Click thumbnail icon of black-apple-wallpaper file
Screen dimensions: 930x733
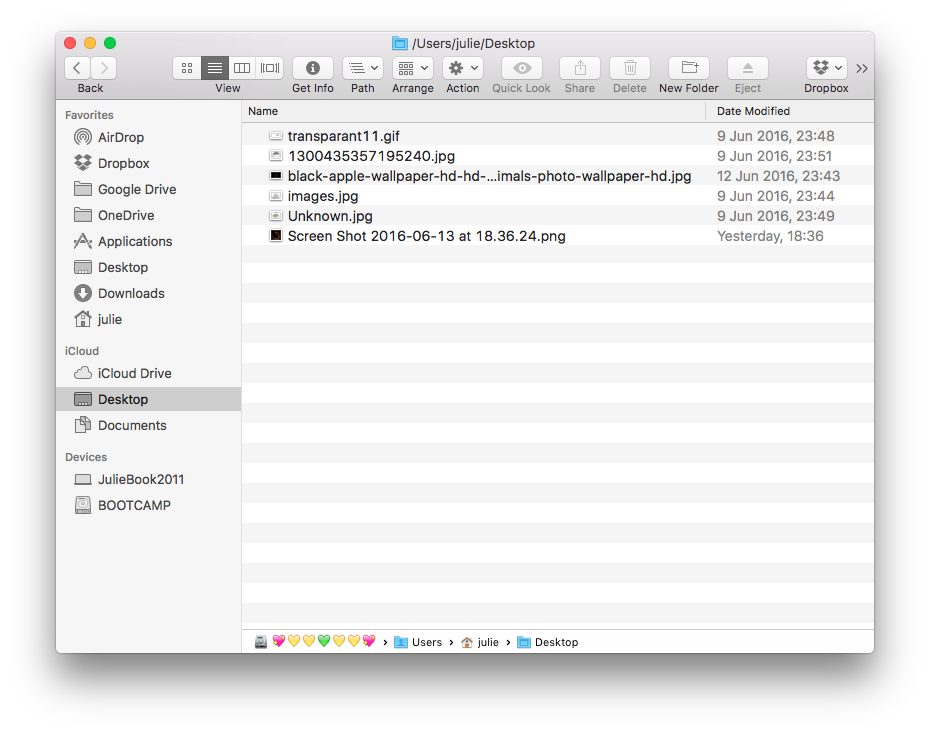tap(276, 176)
